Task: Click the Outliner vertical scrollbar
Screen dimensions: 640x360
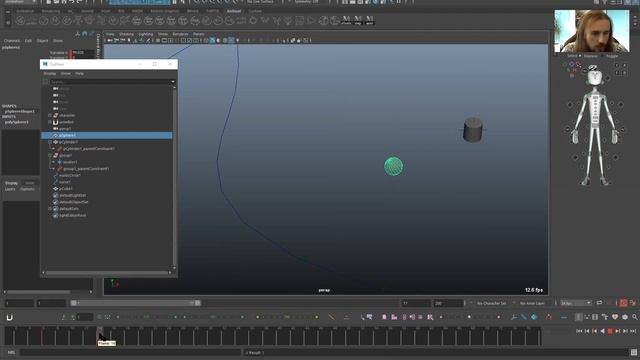Action: pyautogui.click(x=175, y=178)
